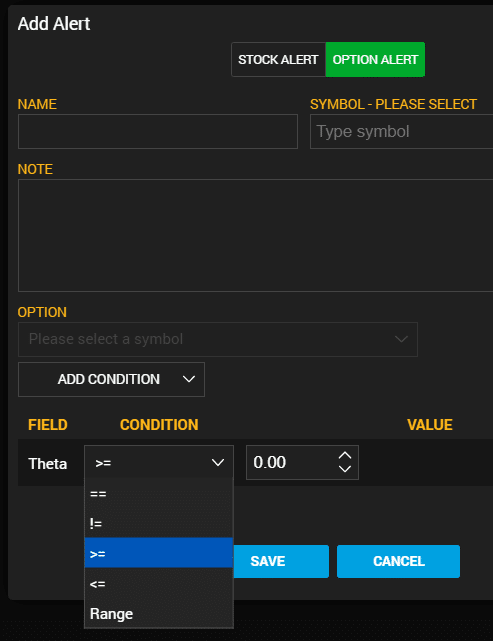The image size is (493, 641).
Task: Select the highlighted >= operator option
Action: 159,553
